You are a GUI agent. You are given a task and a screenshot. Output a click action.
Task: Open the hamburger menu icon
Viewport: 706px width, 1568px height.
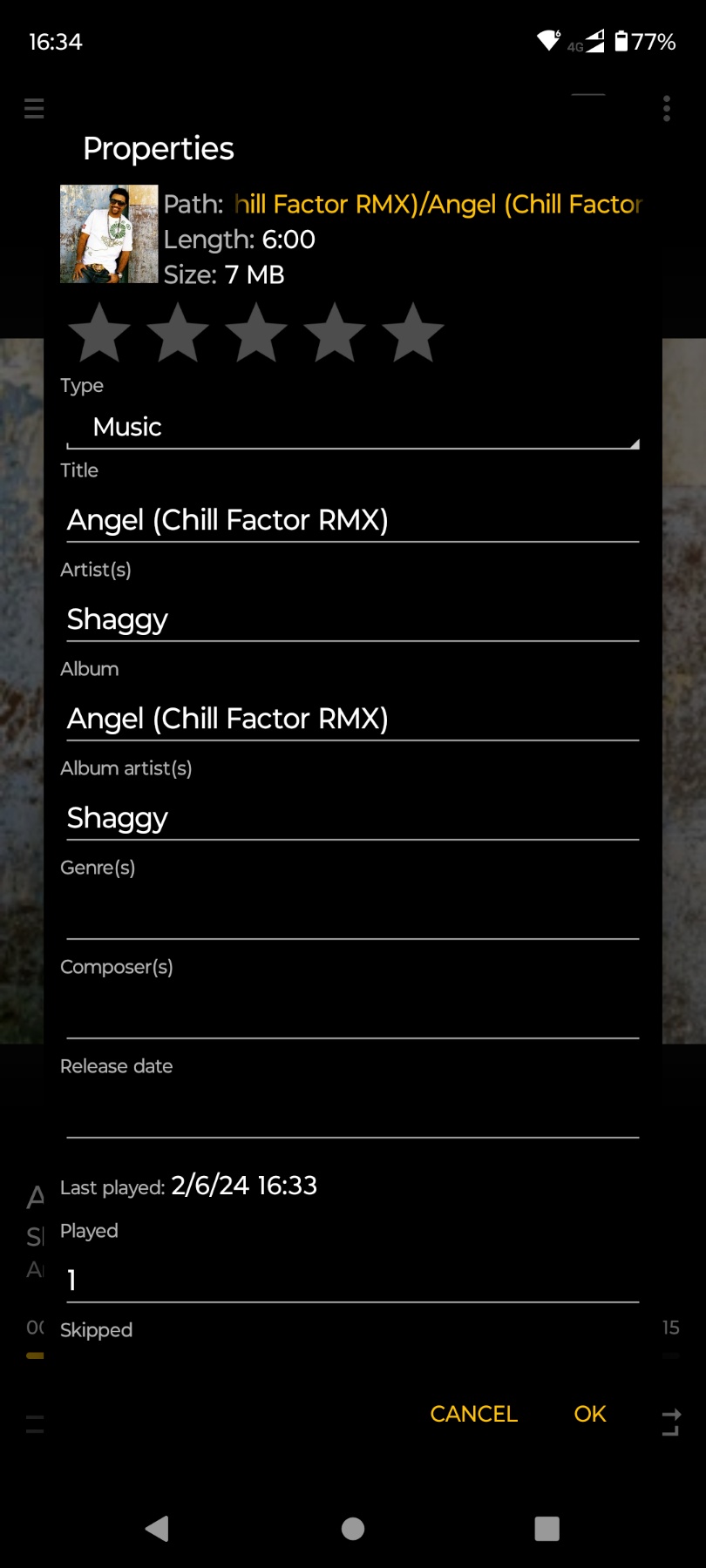34,109
